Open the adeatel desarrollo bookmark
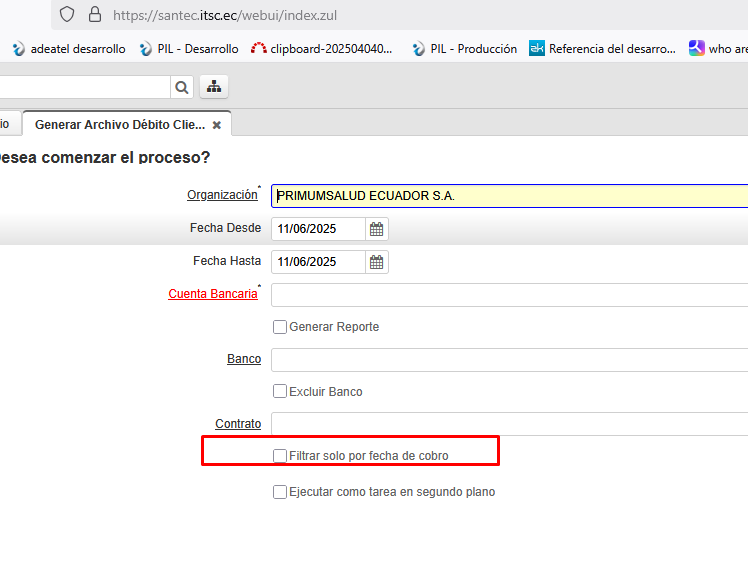The image size is (748, 574). [x=69, y=48]
